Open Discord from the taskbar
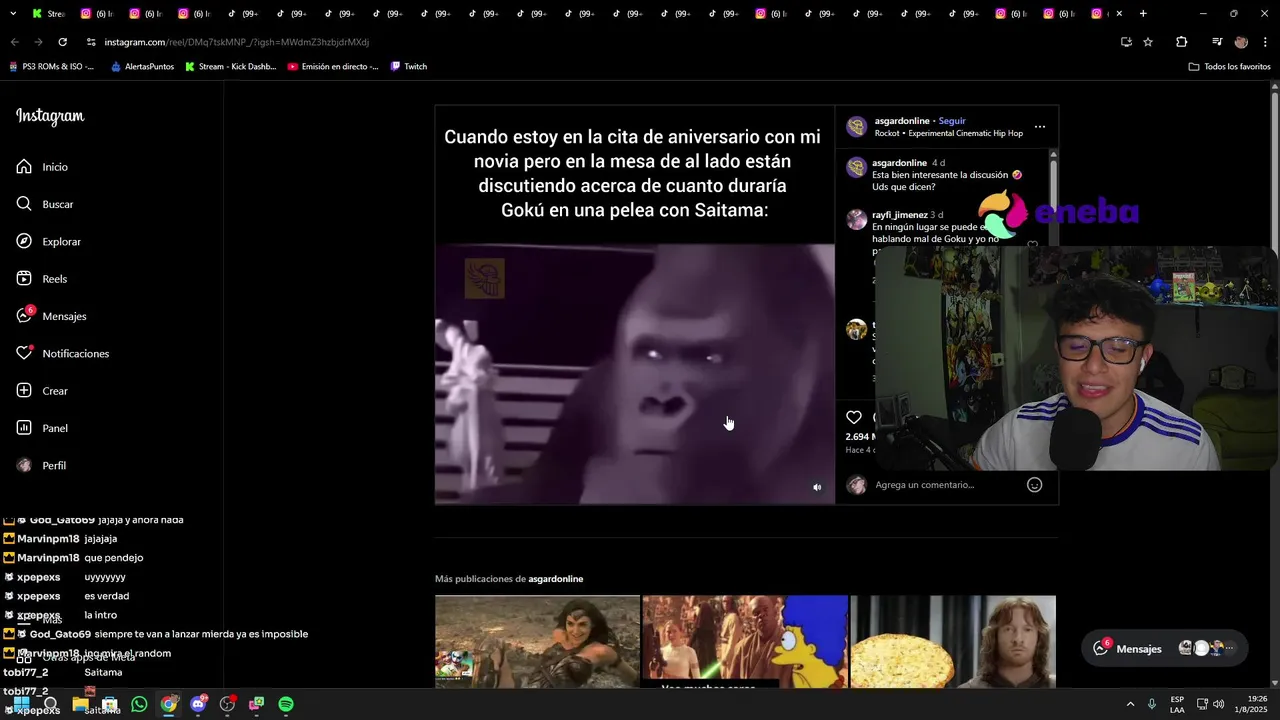The image size is (1280, 720). tap(198, 704)
